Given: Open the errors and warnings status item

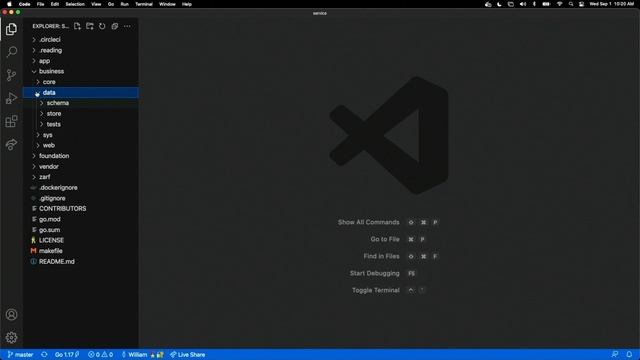Looking at the screenshot, I should click(x=100, y=355).
